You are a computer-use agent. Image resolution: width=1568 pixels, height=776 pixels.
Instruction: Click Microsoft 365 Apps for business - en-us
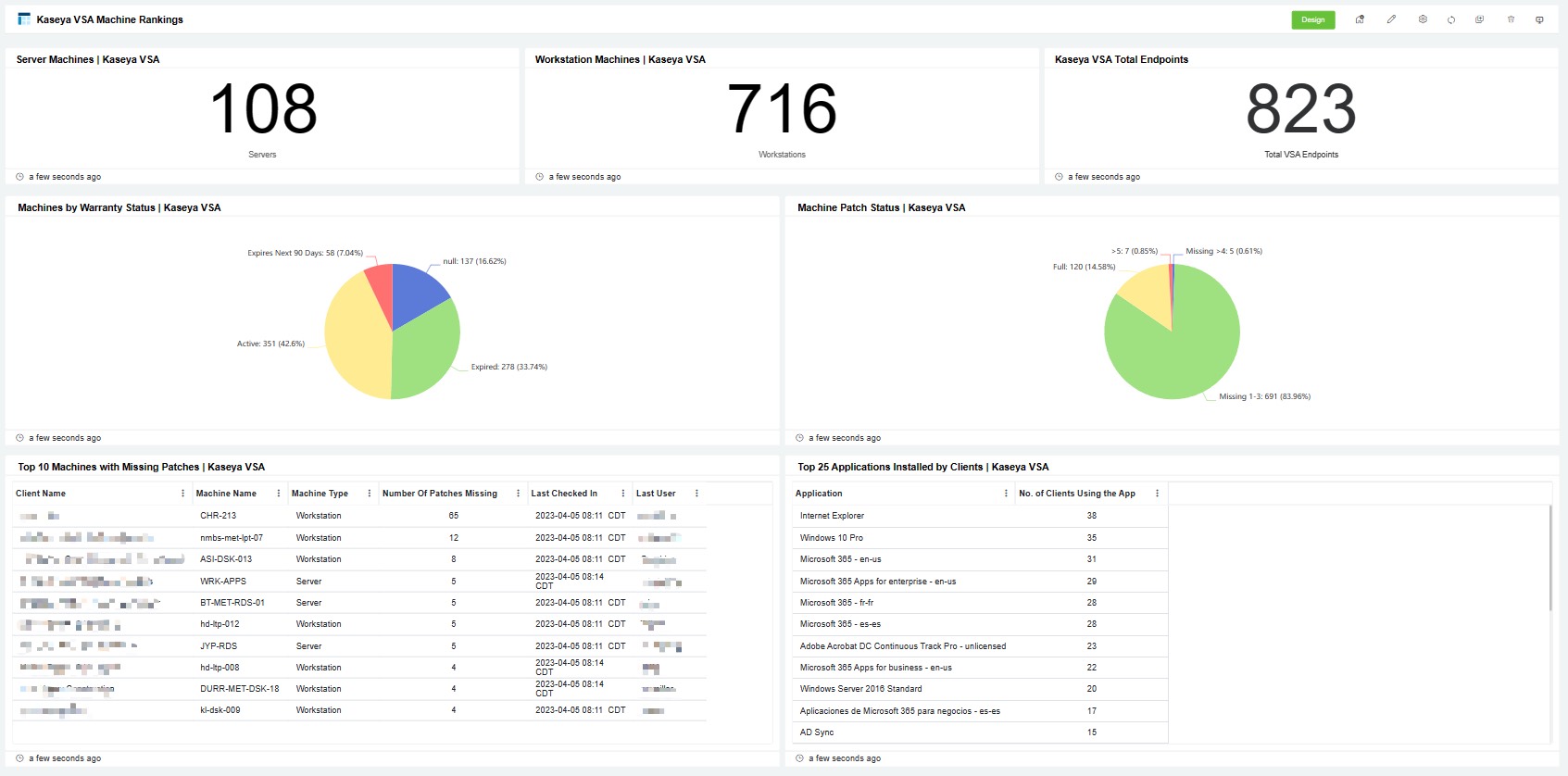tap(980, 668)
